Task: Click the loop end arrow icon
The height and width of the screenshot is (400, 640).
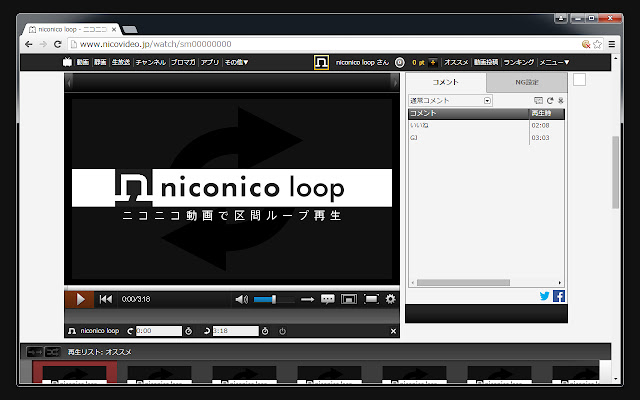Action: point(207,331)
